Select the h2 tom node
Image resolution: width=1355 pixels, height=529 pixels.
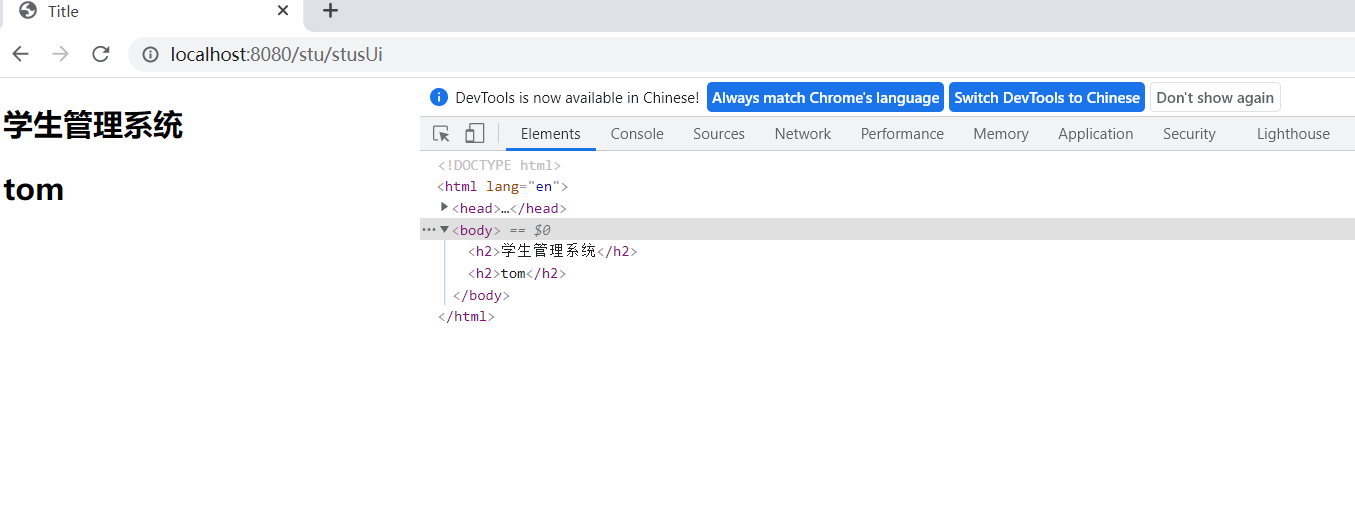point(517,273)
